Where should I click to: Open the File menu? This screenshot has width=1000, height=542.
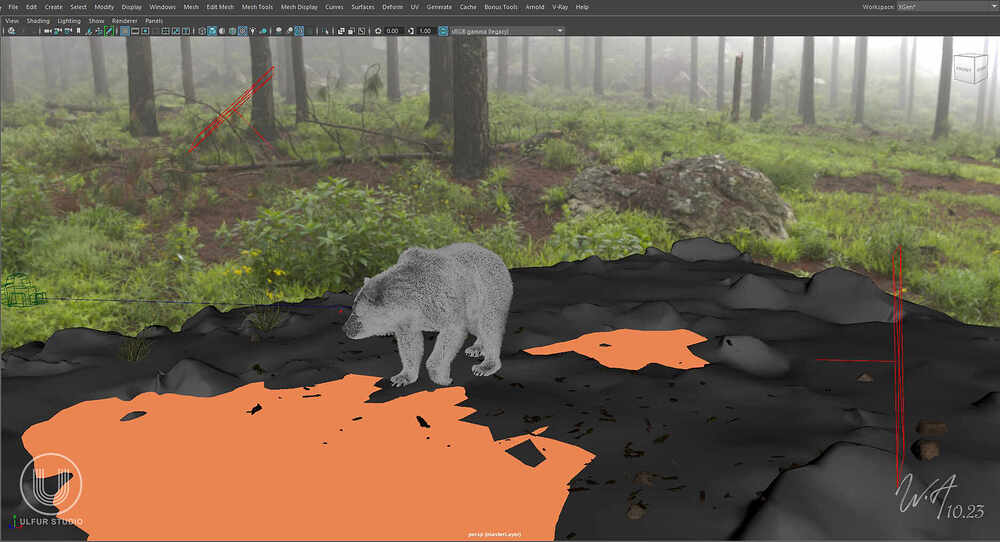tap(13, 7)
